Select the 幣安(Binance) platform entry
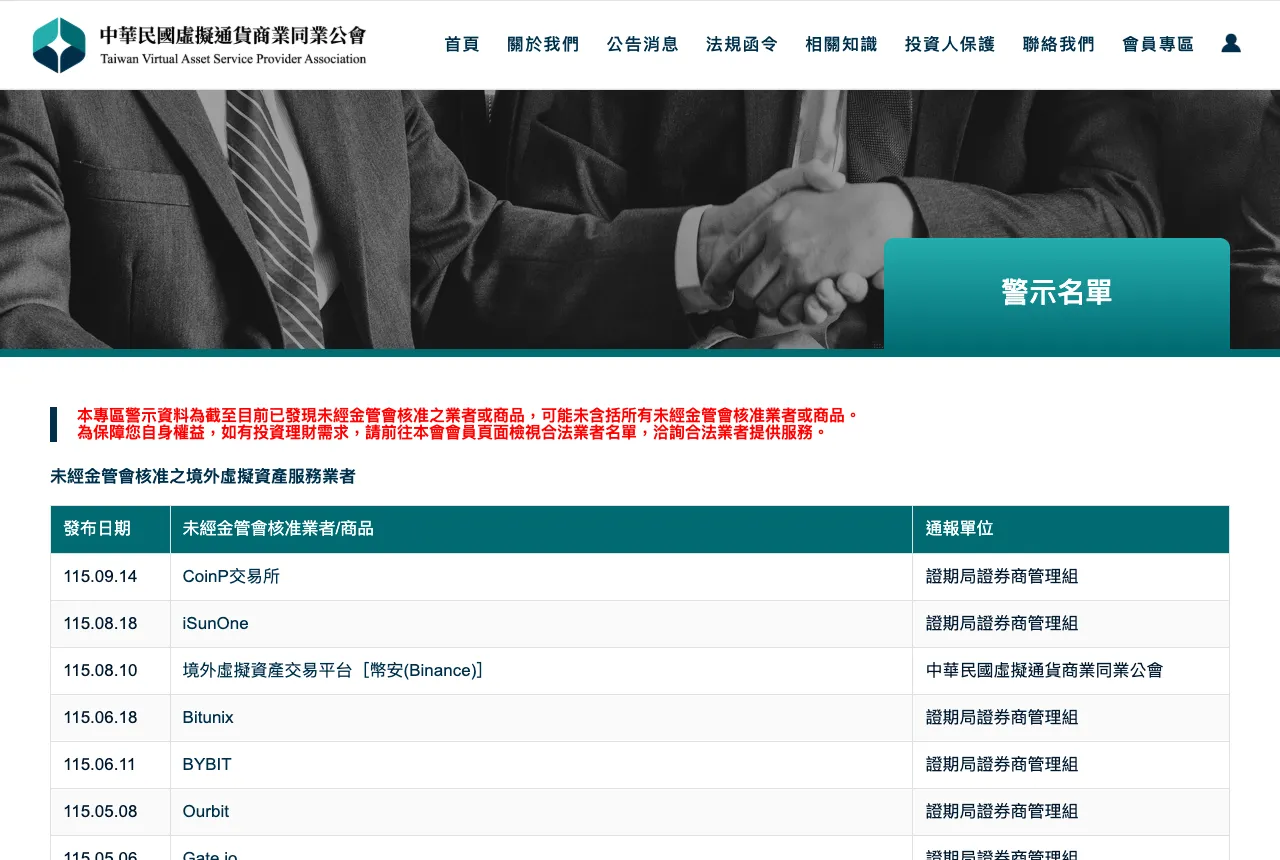The image size is (1280, 860). 333,670
